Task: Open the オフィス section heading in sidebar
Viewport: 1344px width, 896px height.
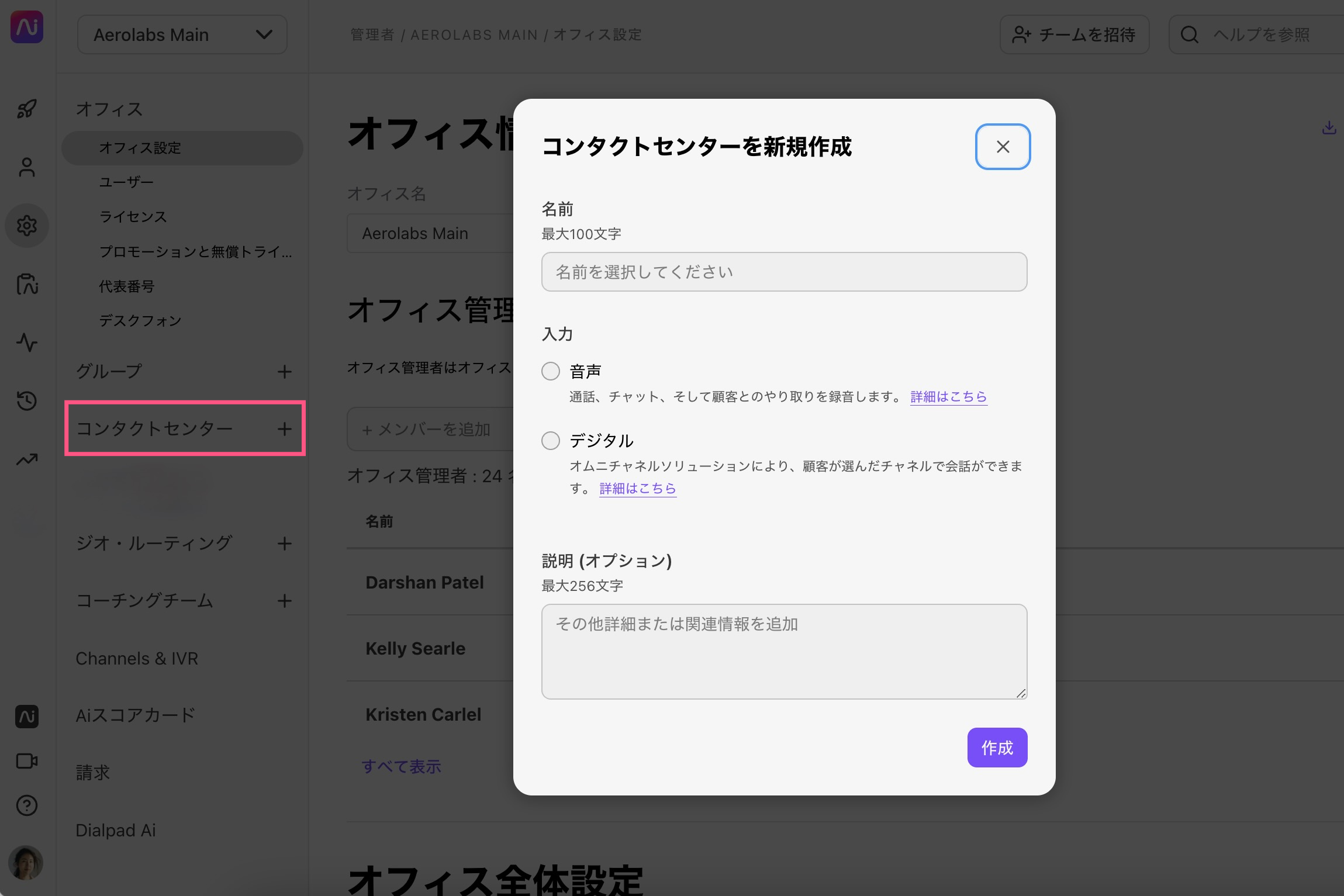Action: click(109, 109)
